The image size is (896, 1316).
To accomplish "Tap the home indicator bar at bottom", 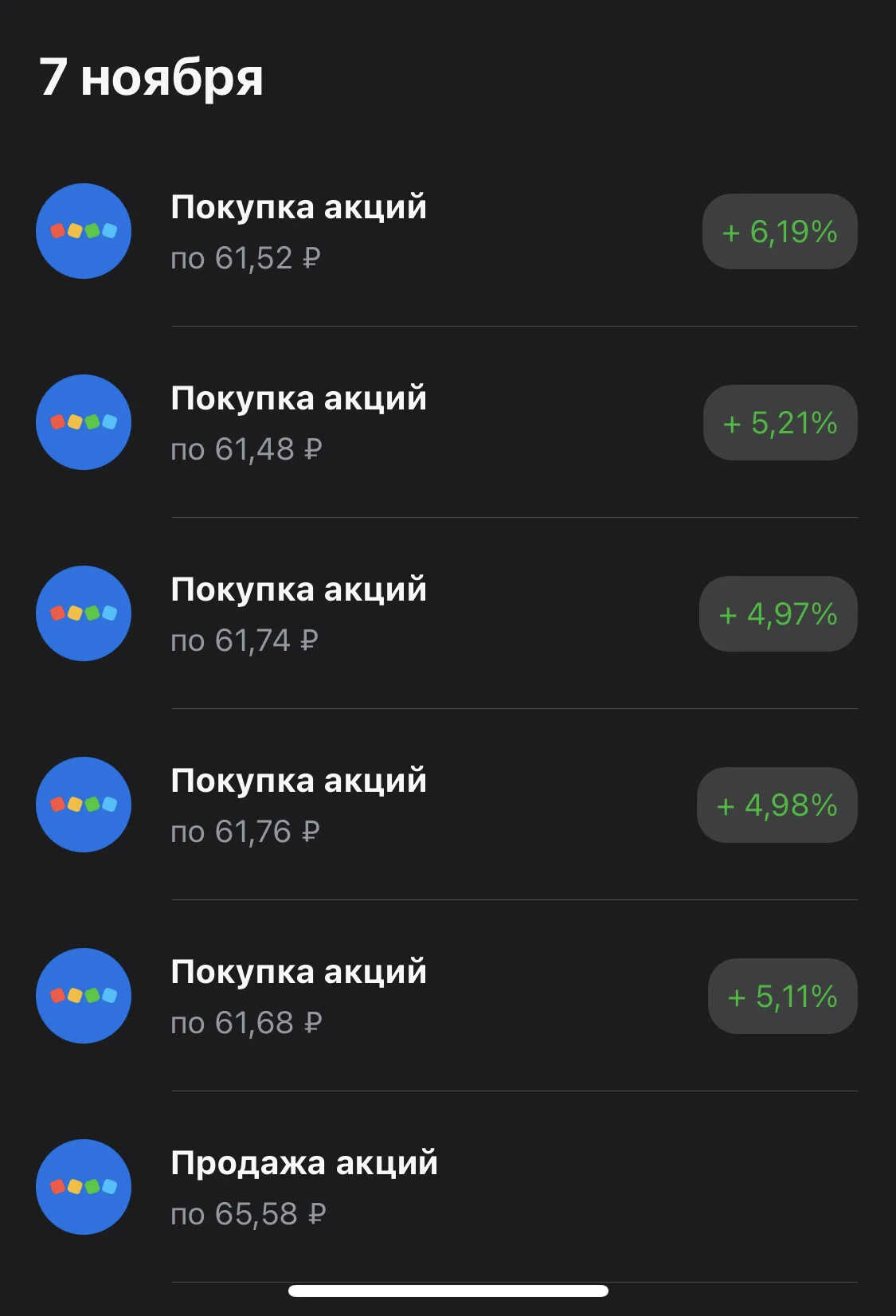I will (448, 1291).
